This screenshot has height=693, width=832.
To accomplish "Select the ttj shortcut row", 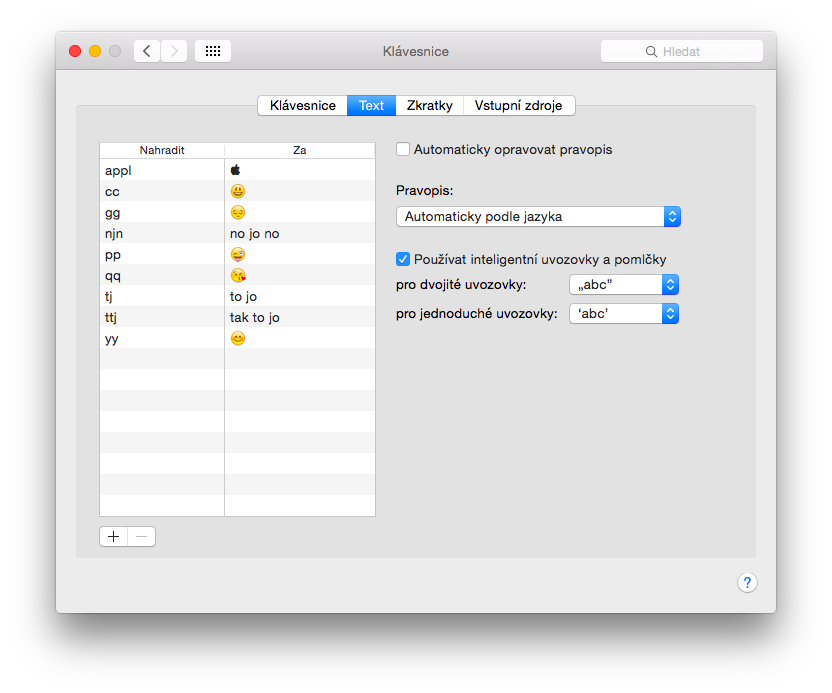I will 162,318.
